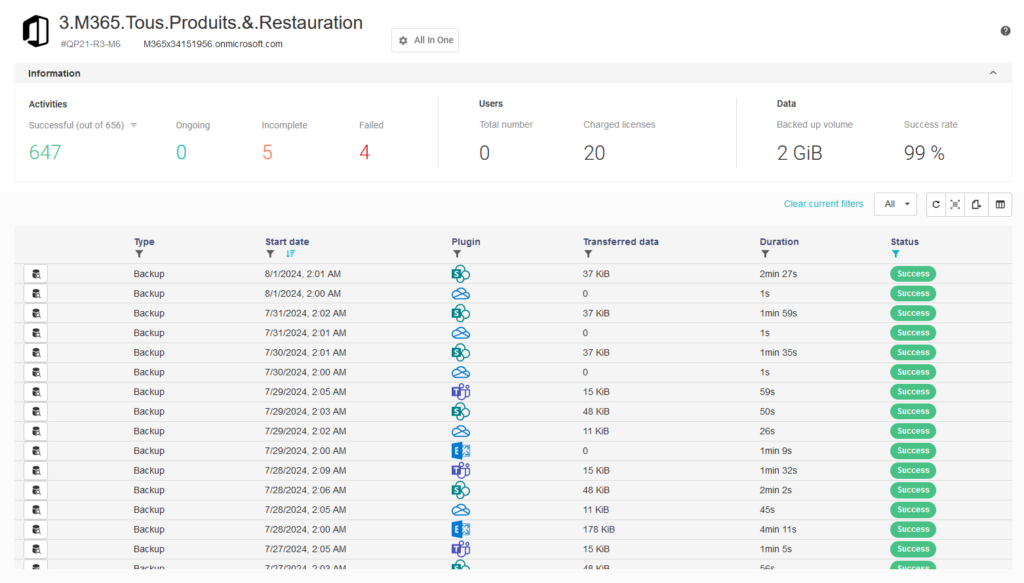Click the Teams plugin icon for 7/29/2024, 2:05 AM

460,392
